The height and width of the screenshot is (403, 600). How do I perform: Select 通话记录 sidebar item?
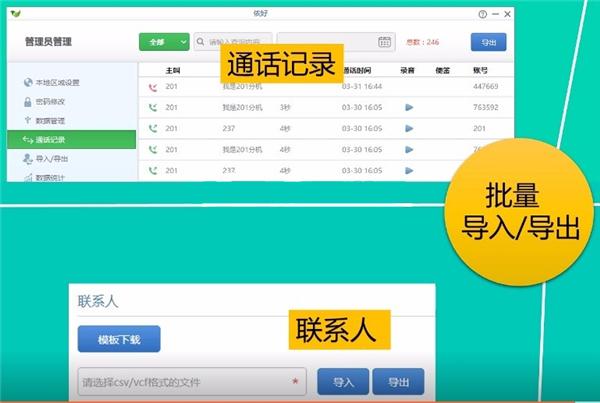(72, 139)
